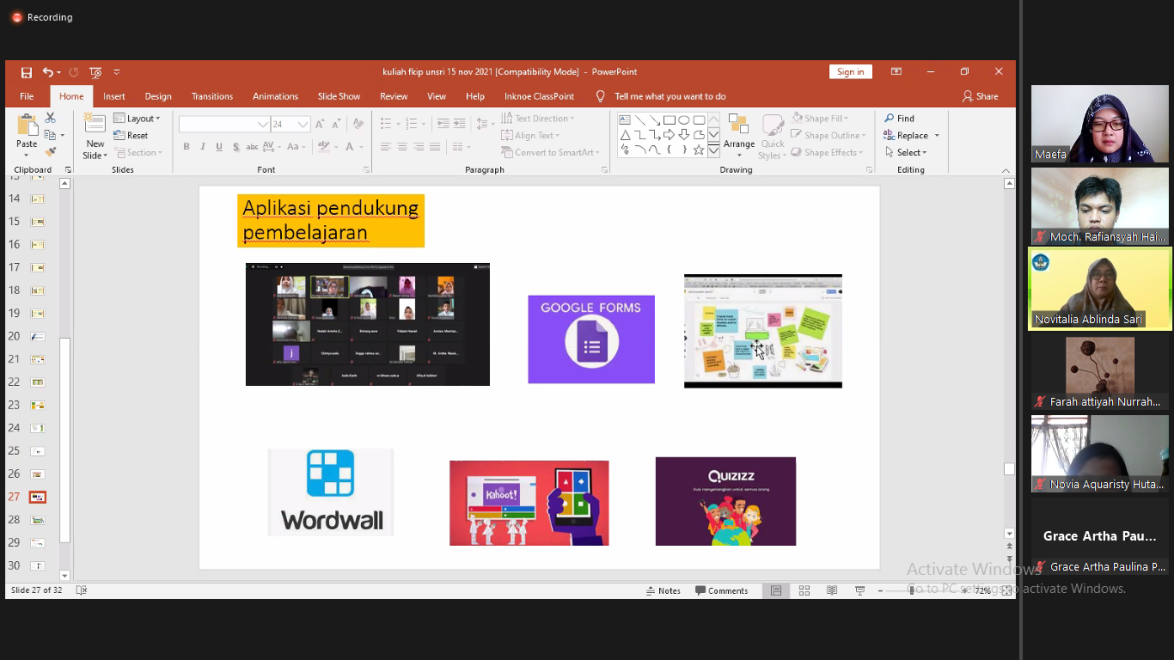This screenshot has width=1174, height=660.
Task: Toggle the Comments pane
Action: (x=722, y=591)
